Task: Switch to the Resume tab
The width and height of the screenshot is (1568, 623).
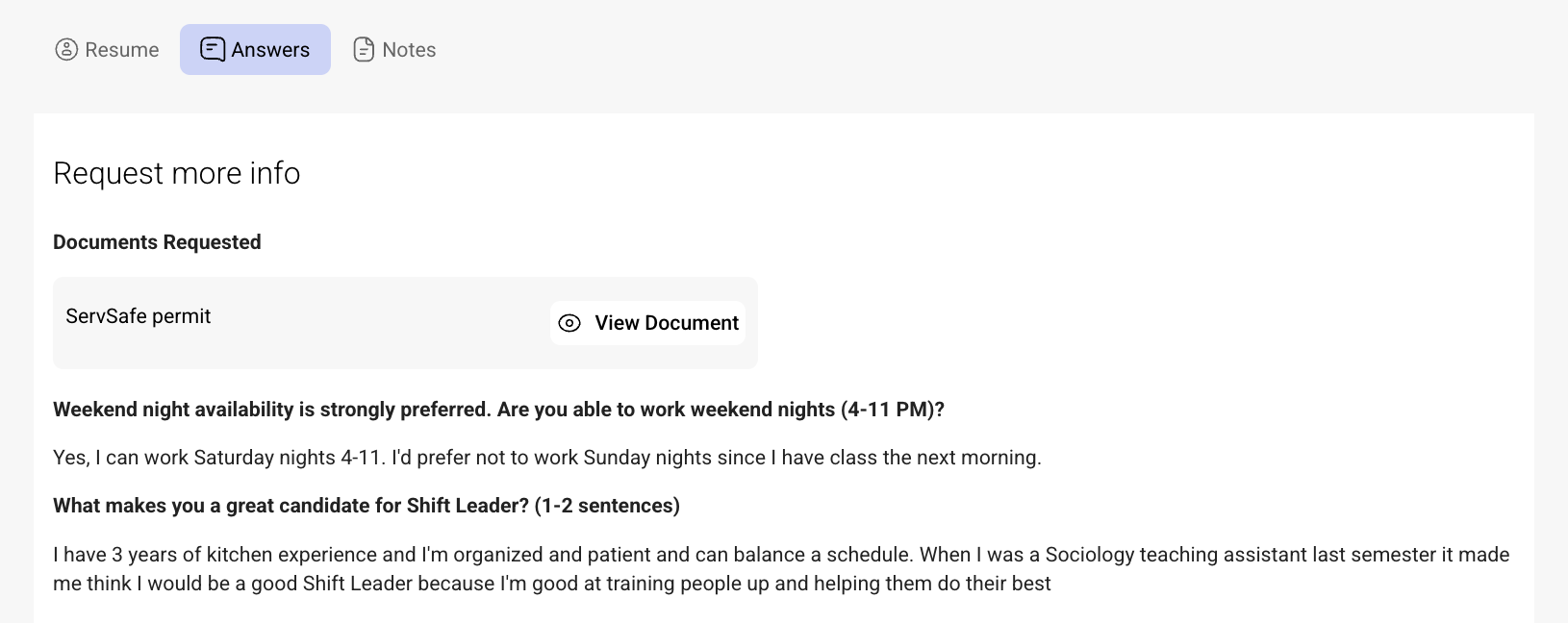Action: click(121, 50)
